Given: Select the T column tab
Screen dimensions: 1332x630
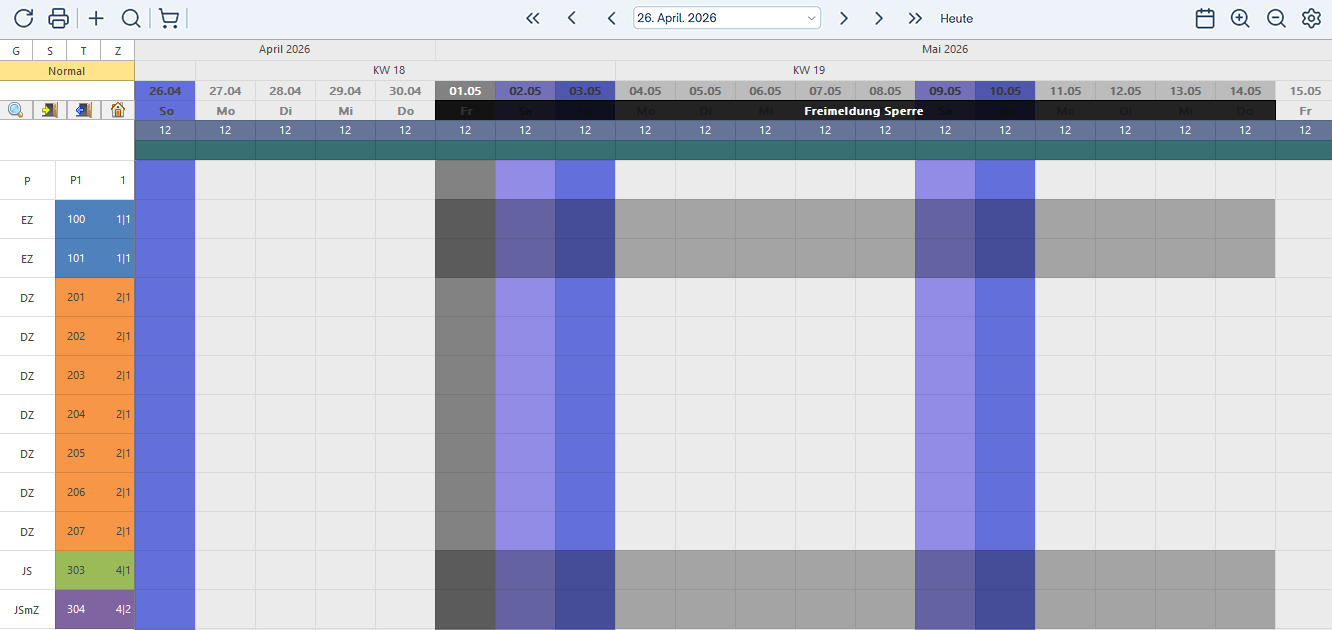Looking at the screenshot, I should 84,51.
